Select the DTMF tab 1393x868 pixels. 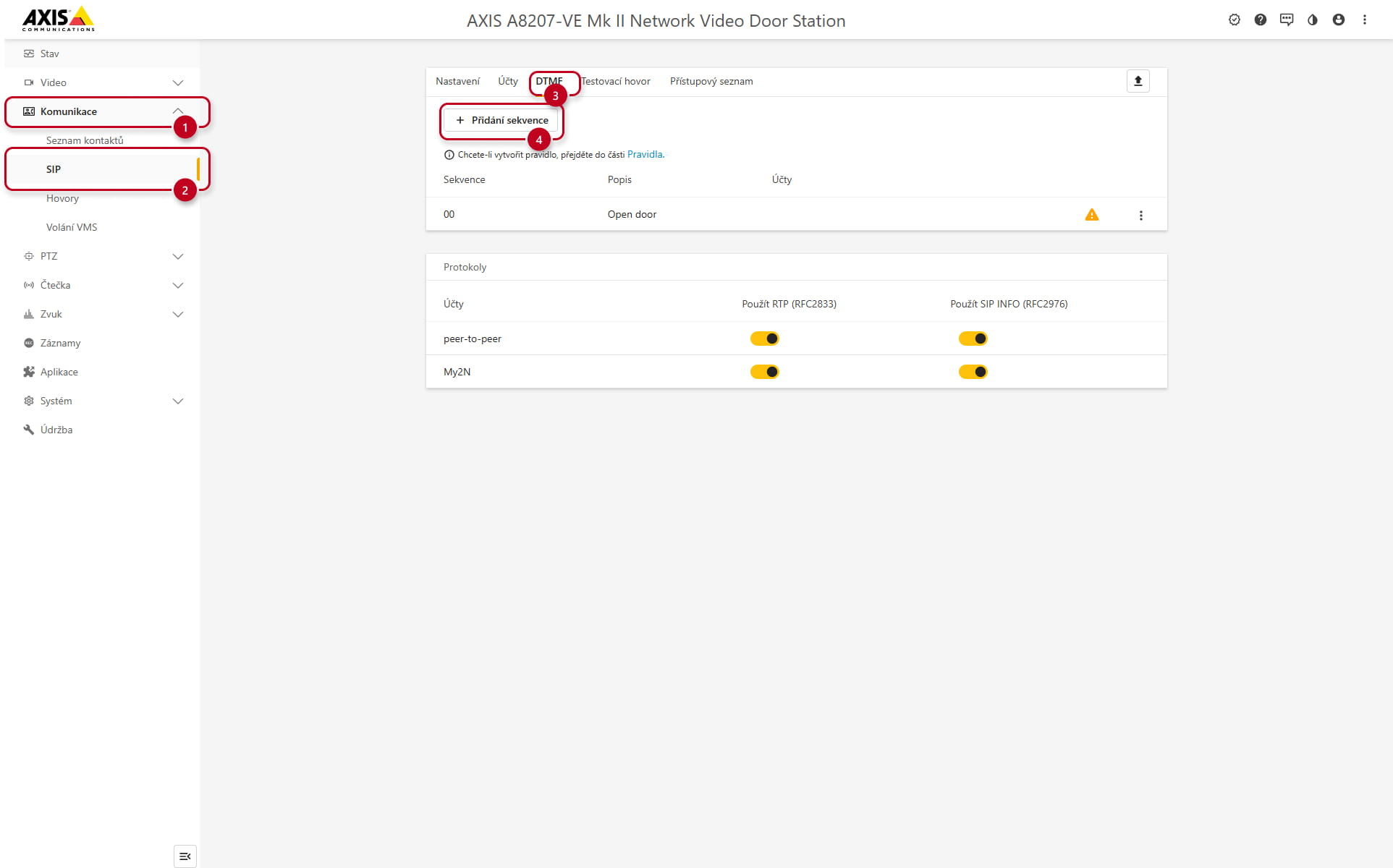(x=549, y=81)
